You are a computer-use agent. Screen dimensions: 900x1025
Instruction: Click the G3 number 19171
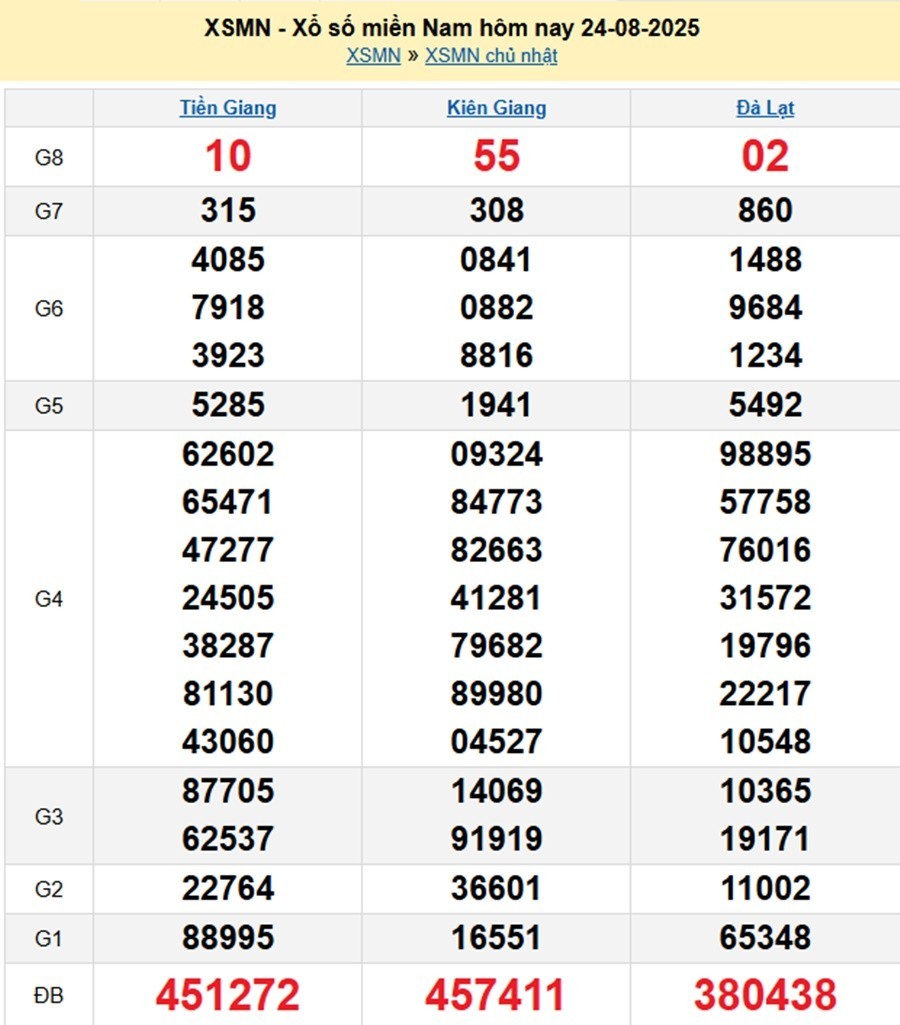pyautogui.click(x=765, y=839)
